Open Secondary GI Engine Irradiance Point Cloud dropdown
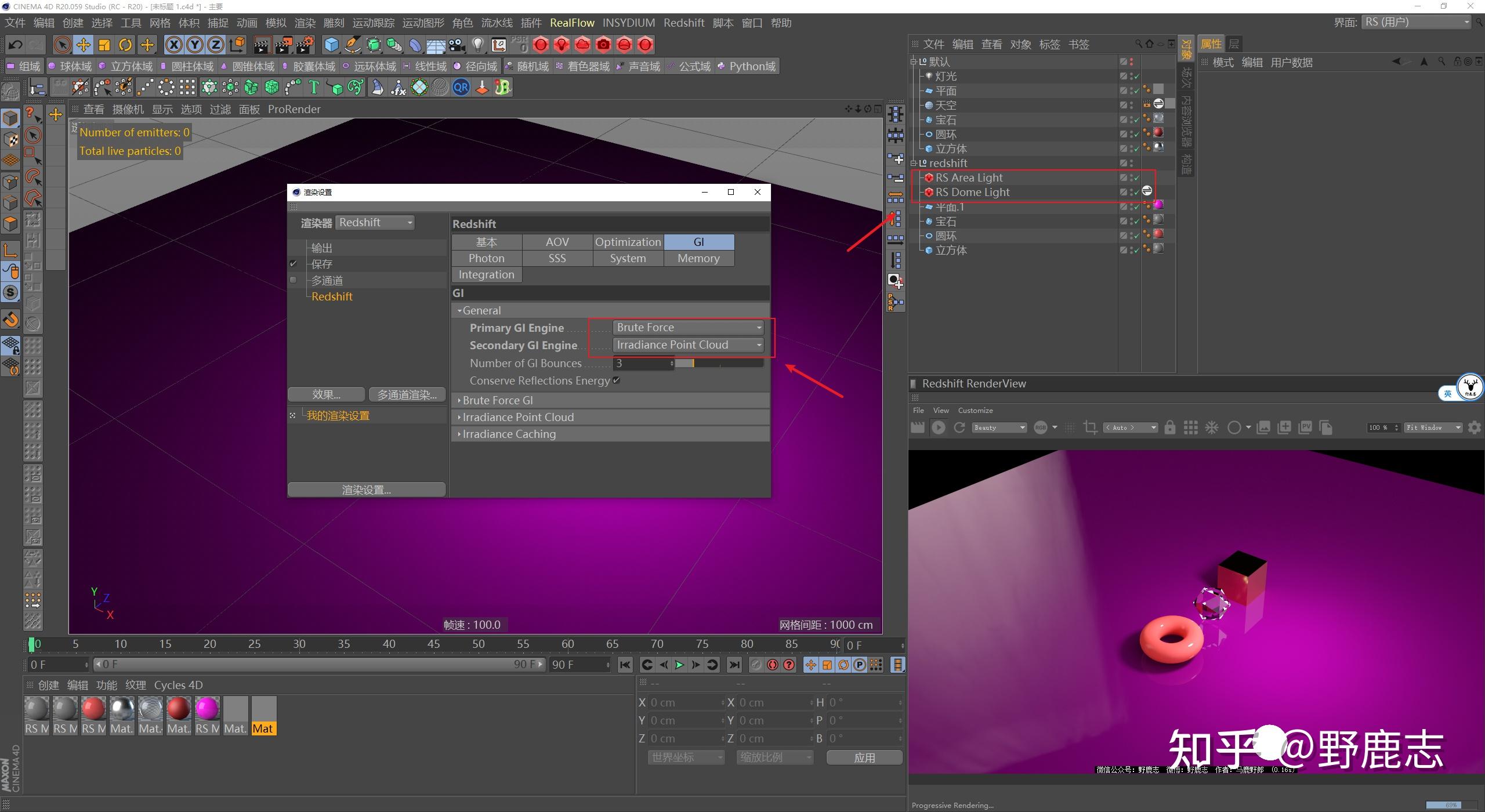 pyautogui.click(x=689, y=345)
